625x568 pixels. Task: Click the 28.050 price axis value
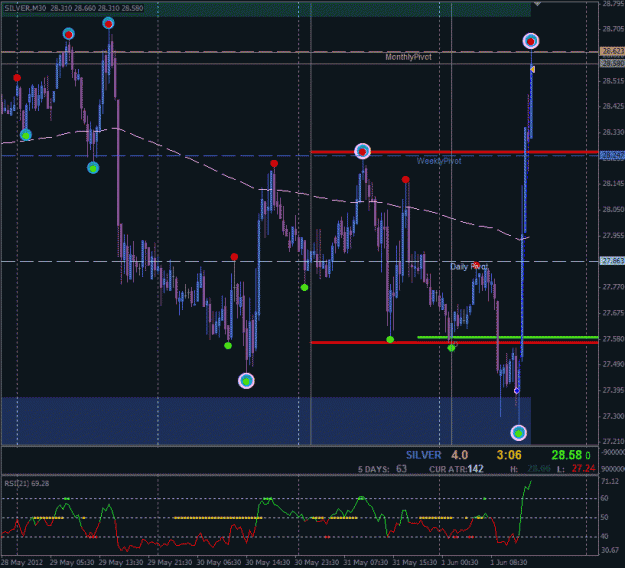pos(613,210)
